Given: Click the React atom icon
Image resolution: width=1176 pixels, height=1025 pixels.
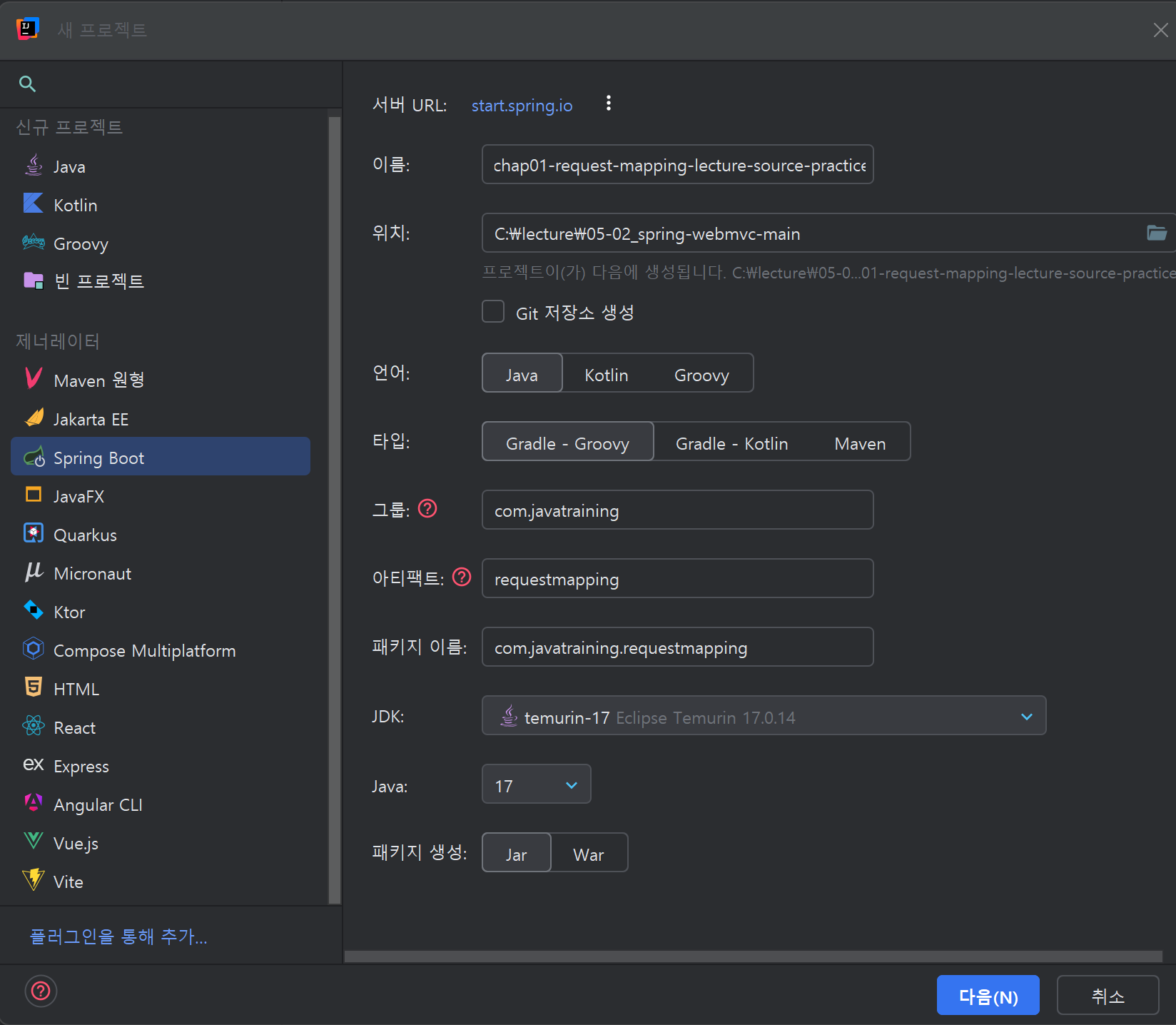Looking at the screenshot, I should click(x=34, y=727).
